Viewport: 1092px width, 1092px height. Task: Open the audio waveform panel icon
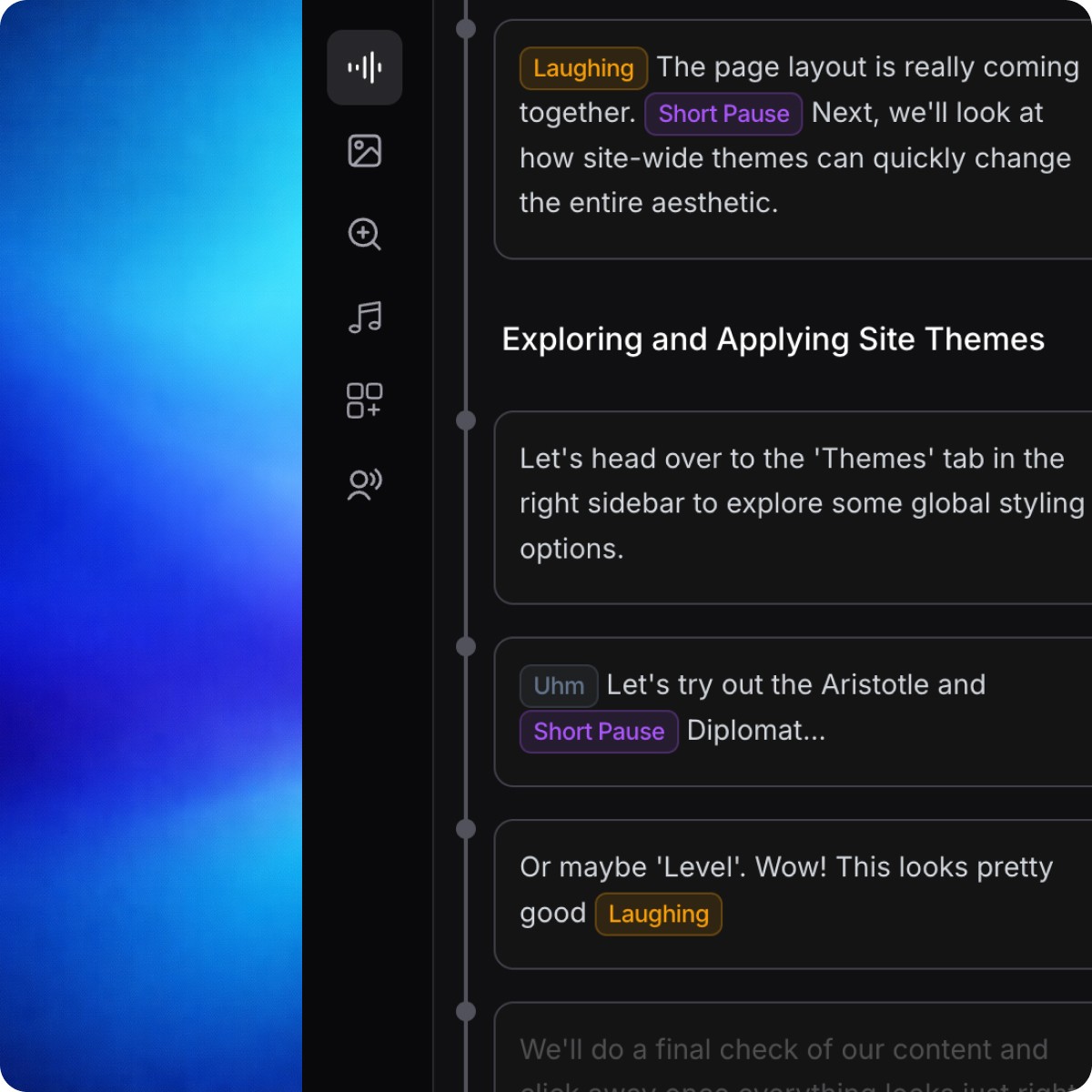tap(365, 67)
